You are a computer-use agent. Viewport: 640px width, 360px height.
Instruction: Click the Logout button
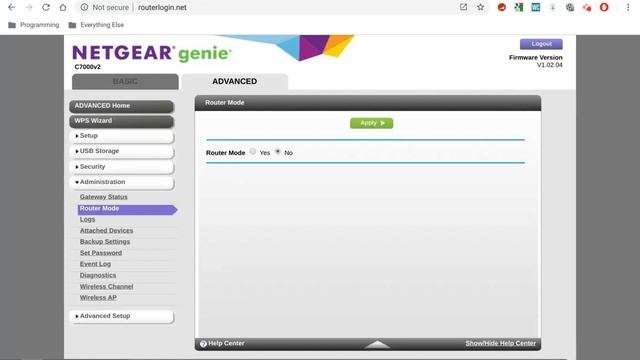(541, 44)
